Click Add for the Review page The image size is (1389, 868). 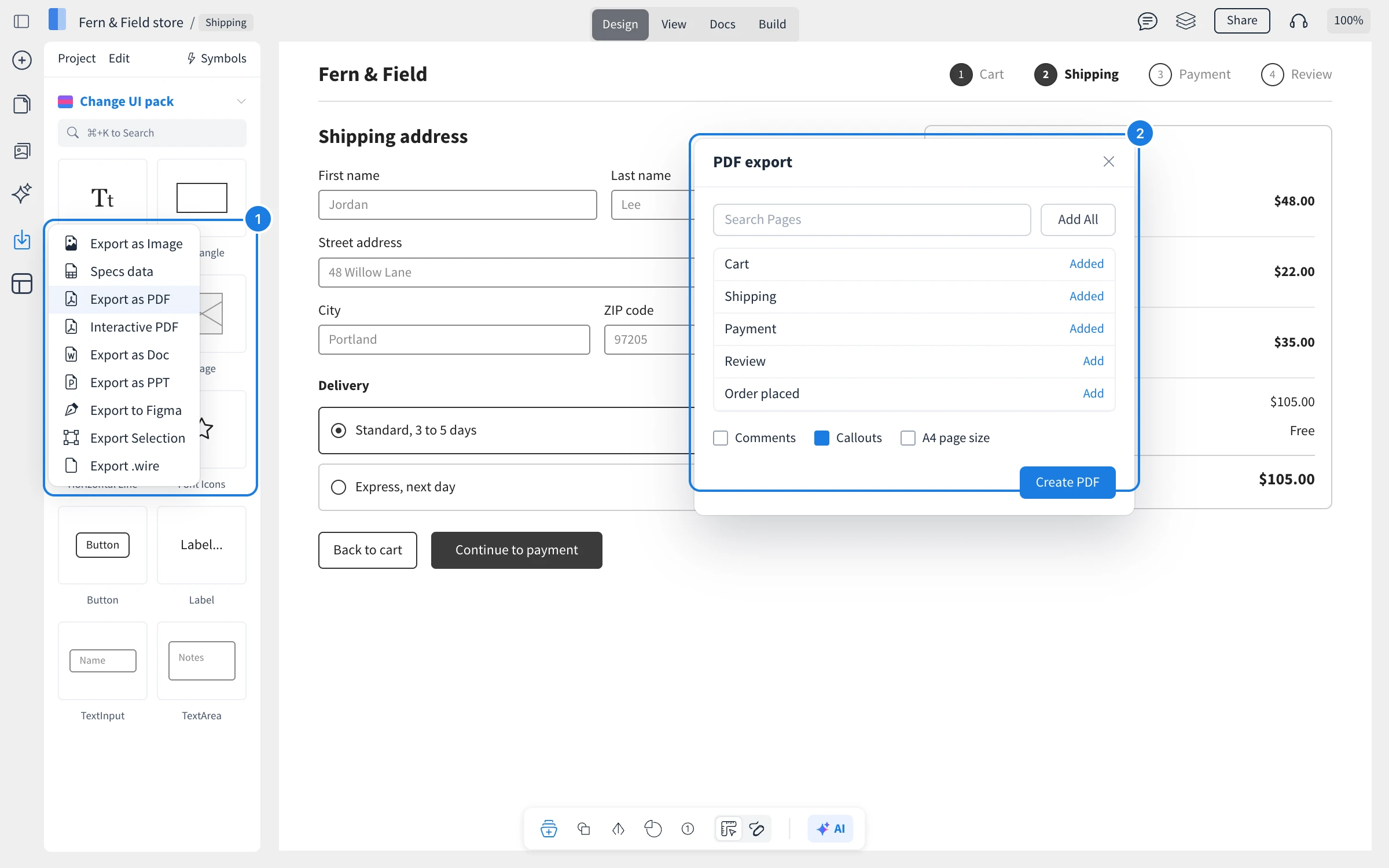point(1093,361)
